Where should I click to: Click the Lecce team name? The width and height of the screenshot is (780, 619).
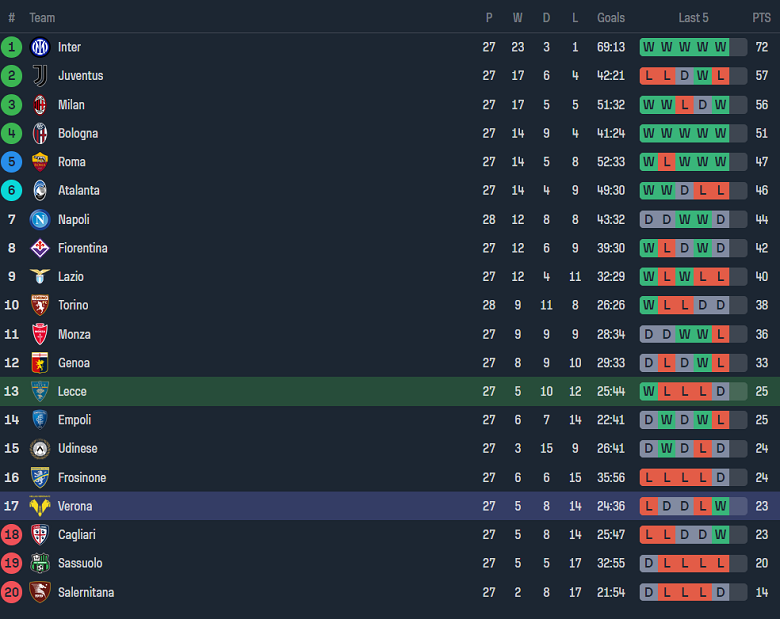[x=72, y=392]
